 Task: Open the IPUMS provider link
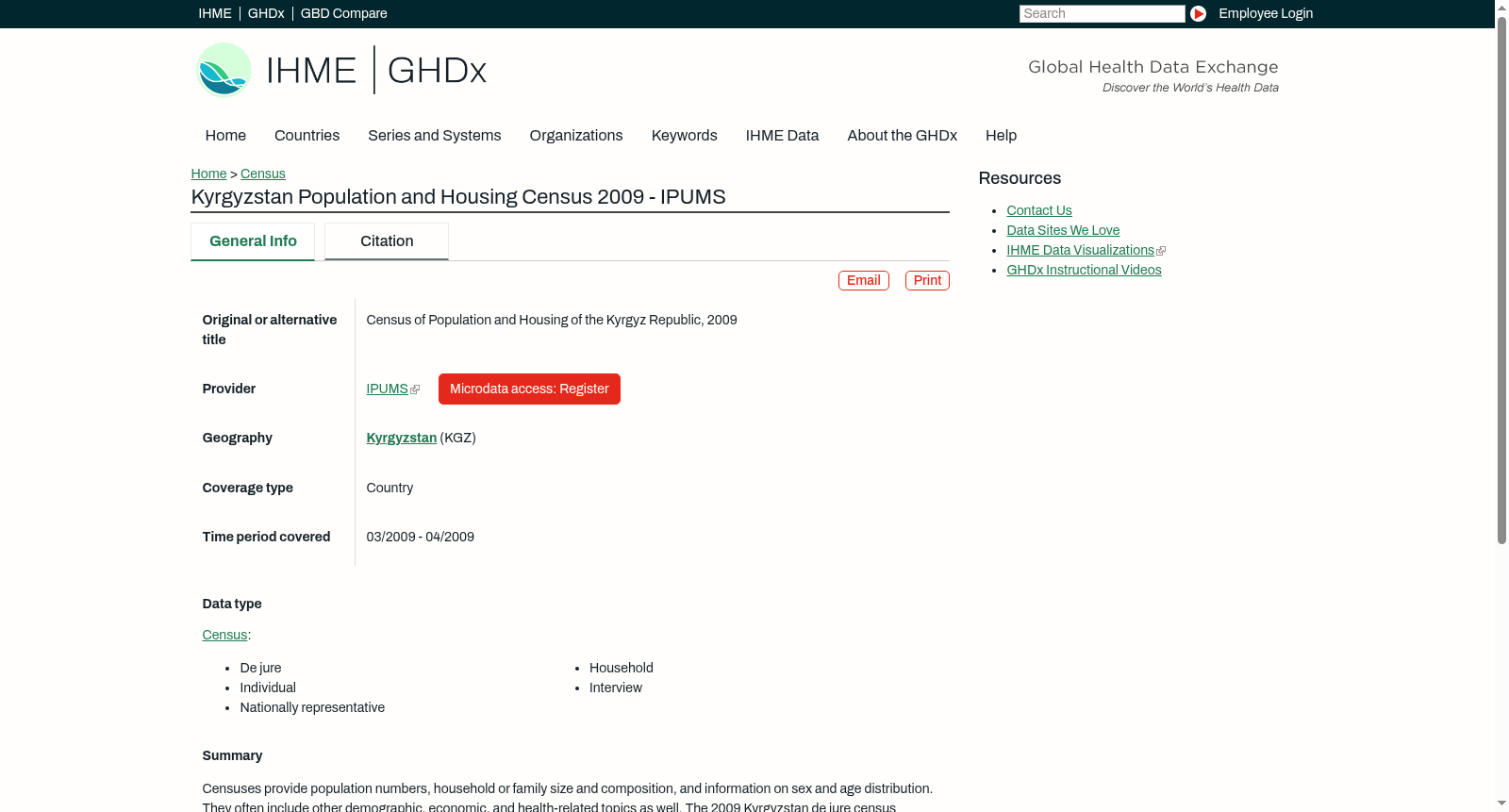coord(387,389)
